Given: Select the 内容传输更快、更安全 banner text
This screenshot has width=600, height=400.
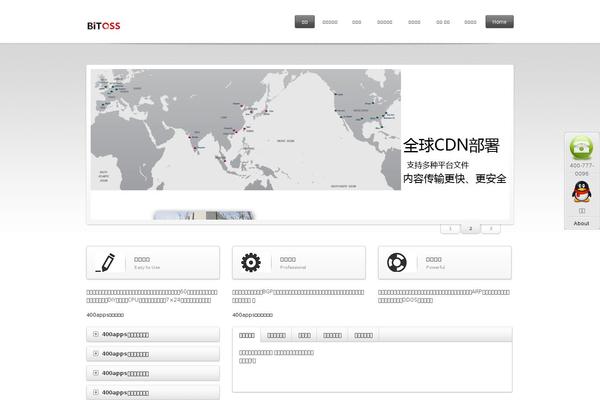Looking at the screenshot, I should tap(455, 179).
